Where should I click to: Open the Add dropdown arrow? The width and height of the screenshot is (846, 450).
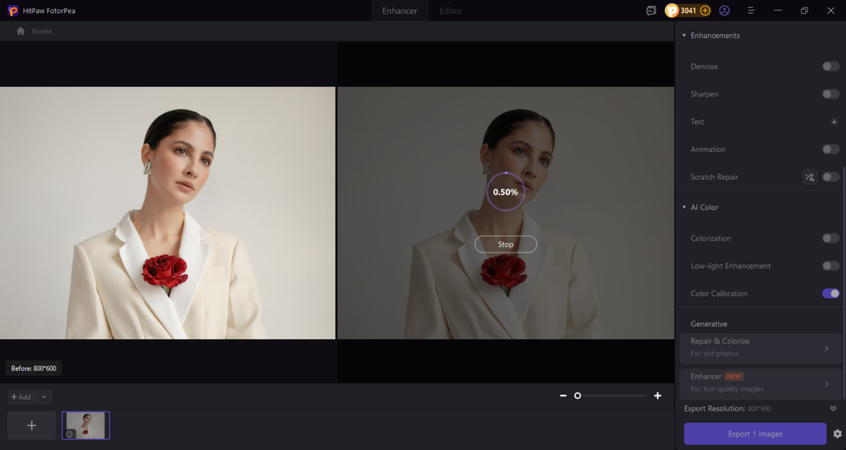pyautogui.click(x=44, y=397)
